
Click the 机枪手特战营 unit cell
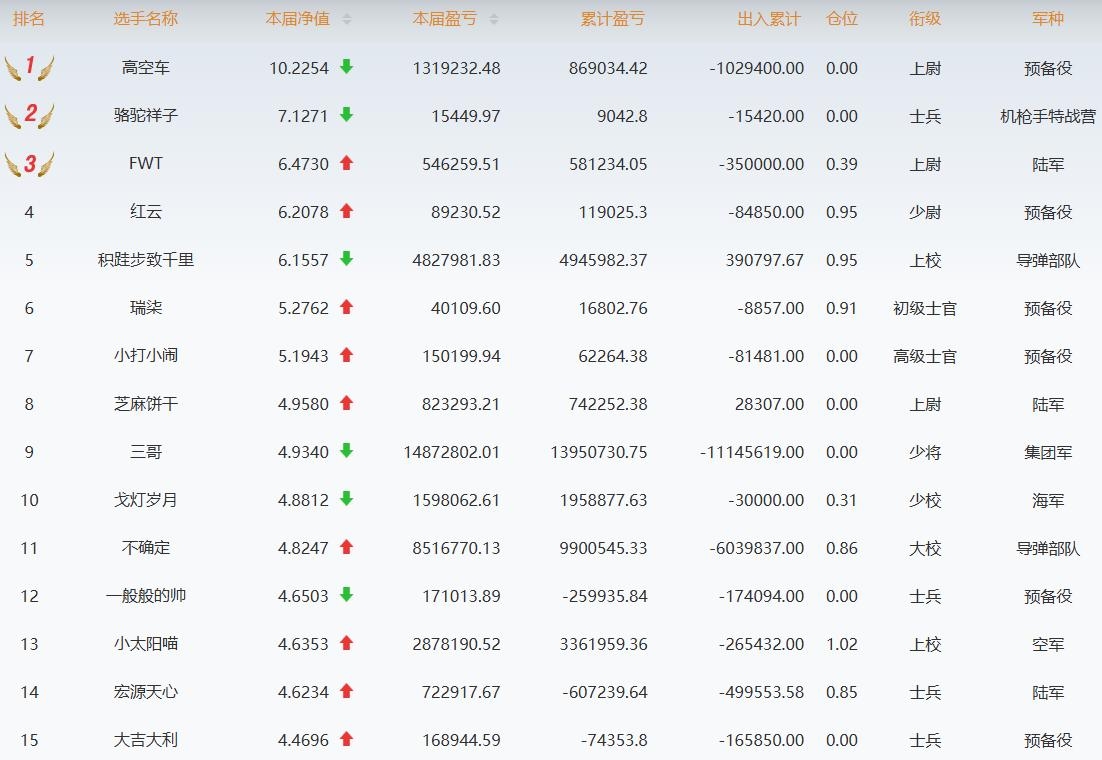(x=1048, y=116)
